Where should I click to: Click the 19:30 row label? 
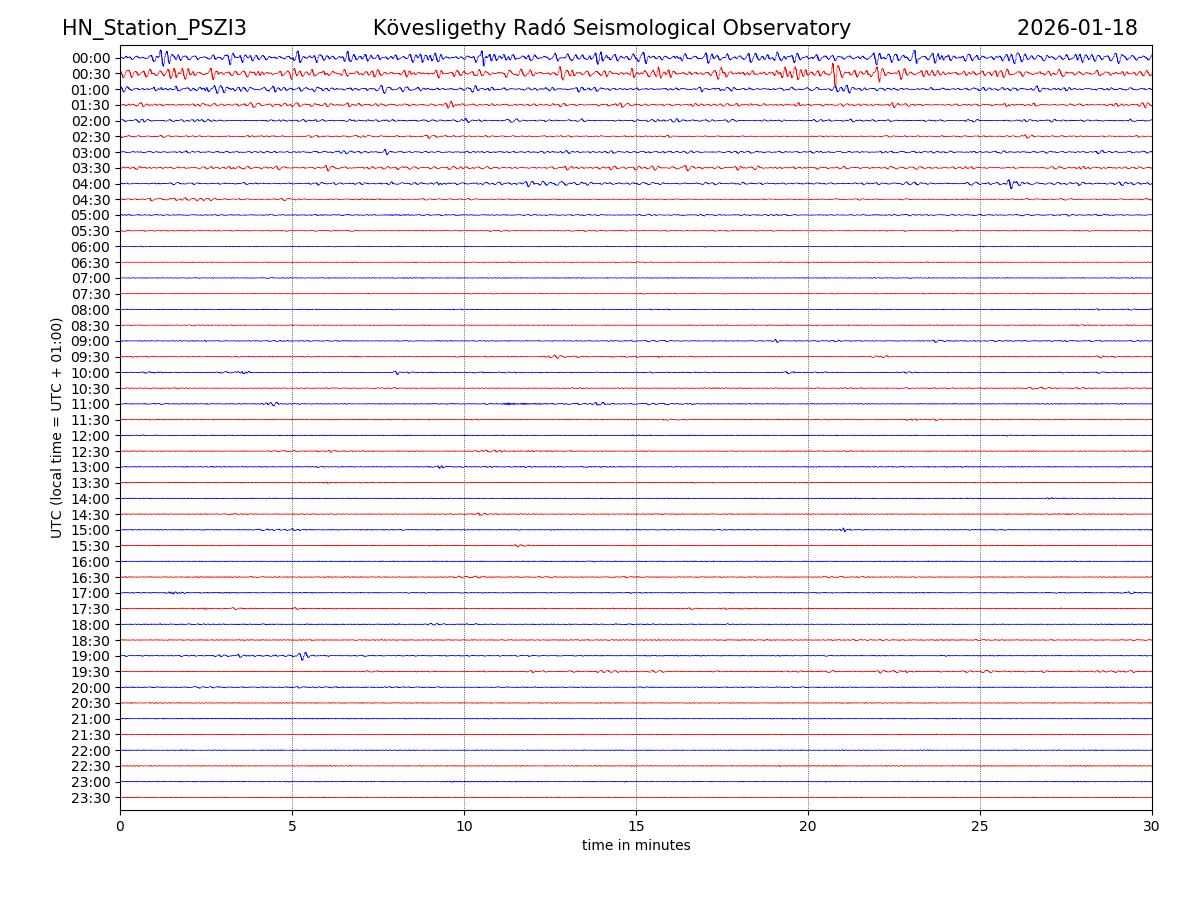pos(91,672)
